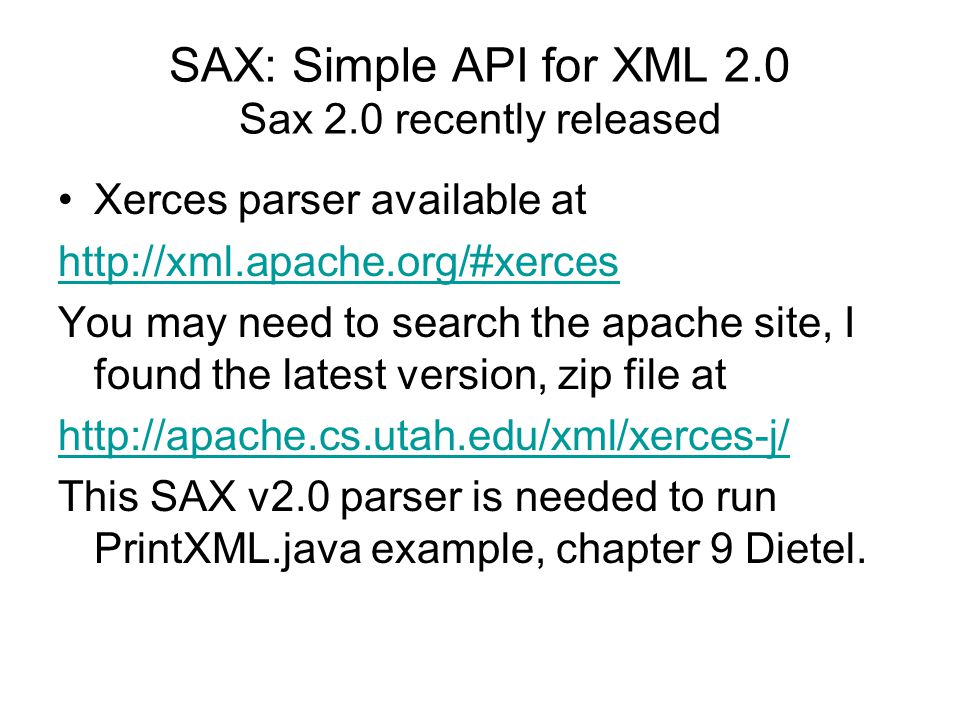Screen dimensions: 960x720
Task: Click the word 'released' in the subtitle
Action: pos(637,119)
